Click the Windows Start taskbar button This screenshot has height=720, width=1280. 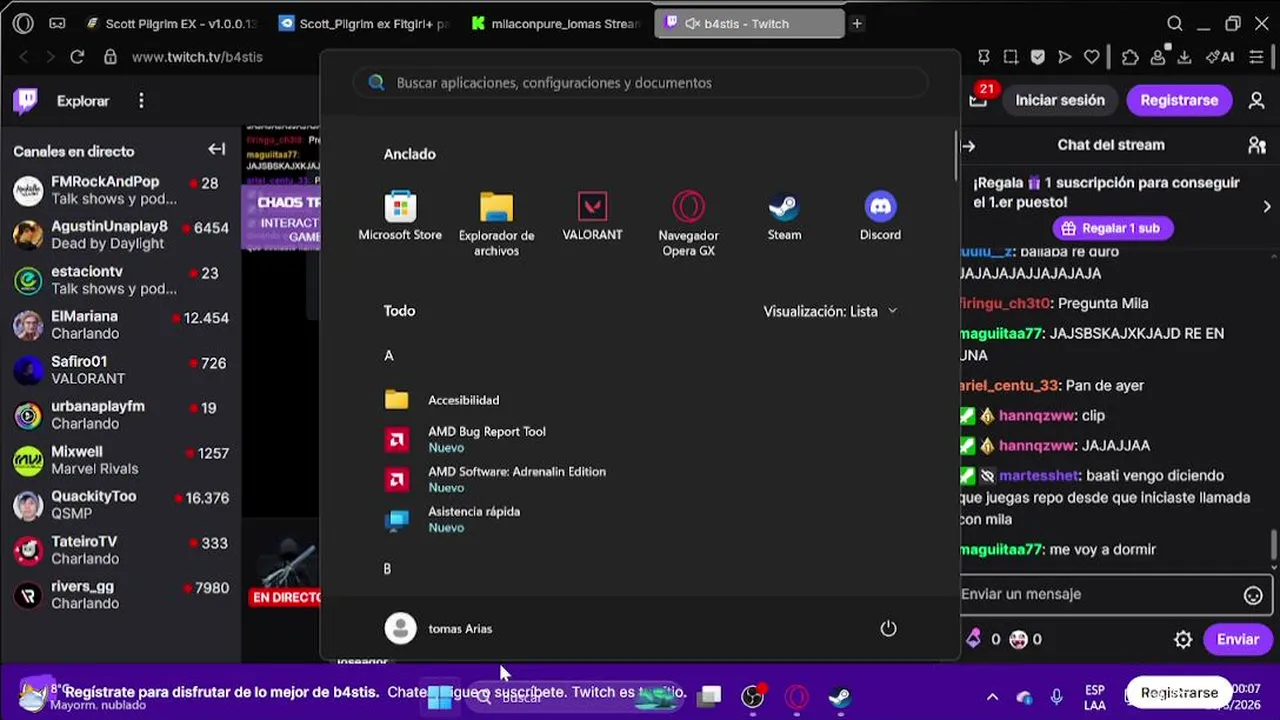[439, 696]
